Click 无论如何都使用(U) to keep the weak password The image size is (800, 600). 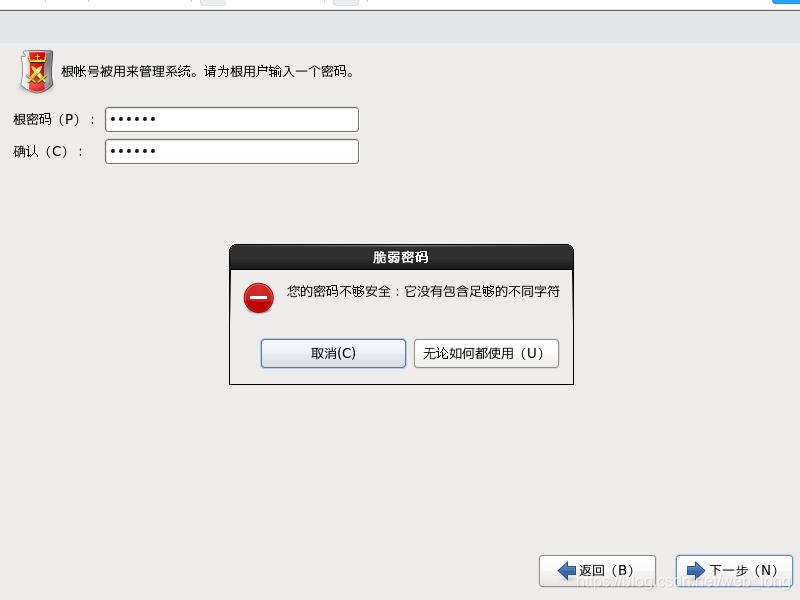486,353
